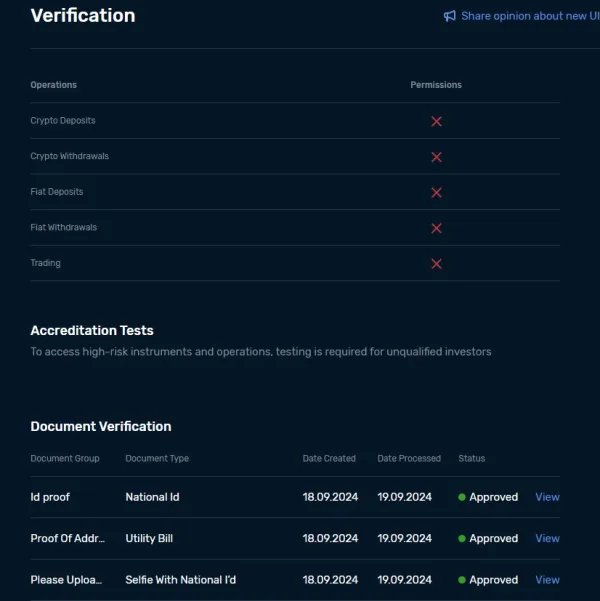
Task: Click the Operations column header
Action: 54,85
